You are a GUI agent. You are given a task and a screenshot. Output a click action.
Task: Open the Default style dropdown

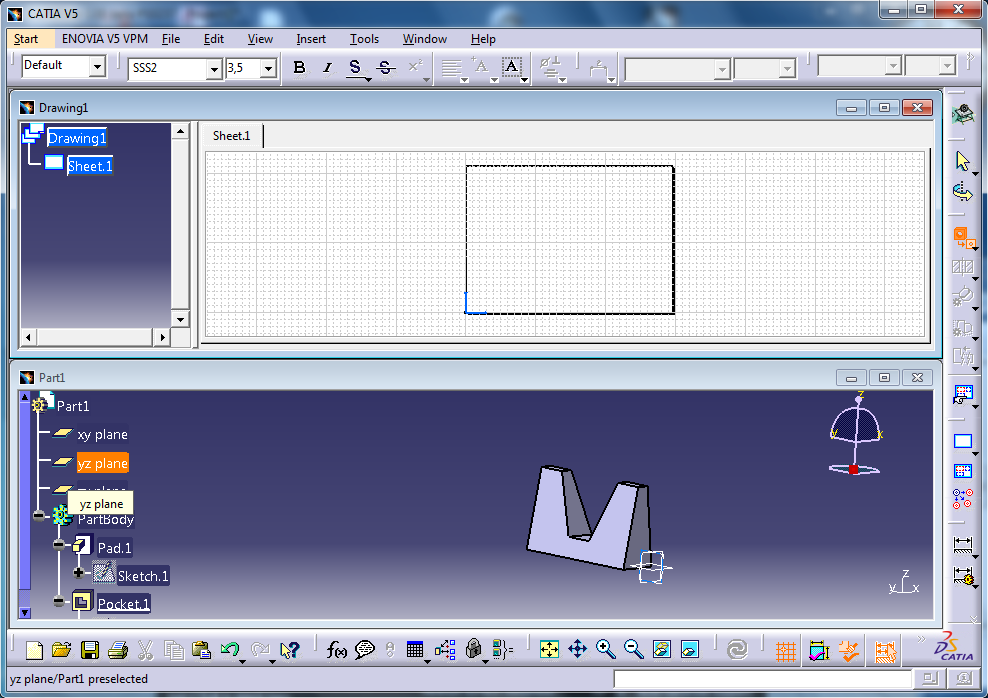(97, 66)
